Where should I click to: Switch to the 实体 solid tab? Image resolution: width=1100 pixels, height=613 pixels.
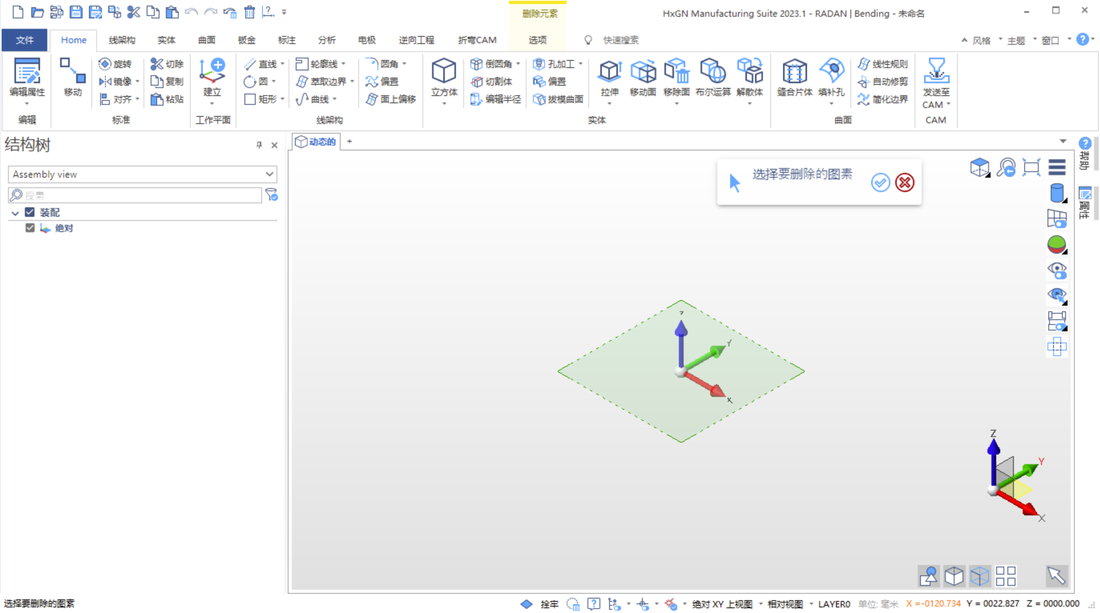tap(166, 40)
